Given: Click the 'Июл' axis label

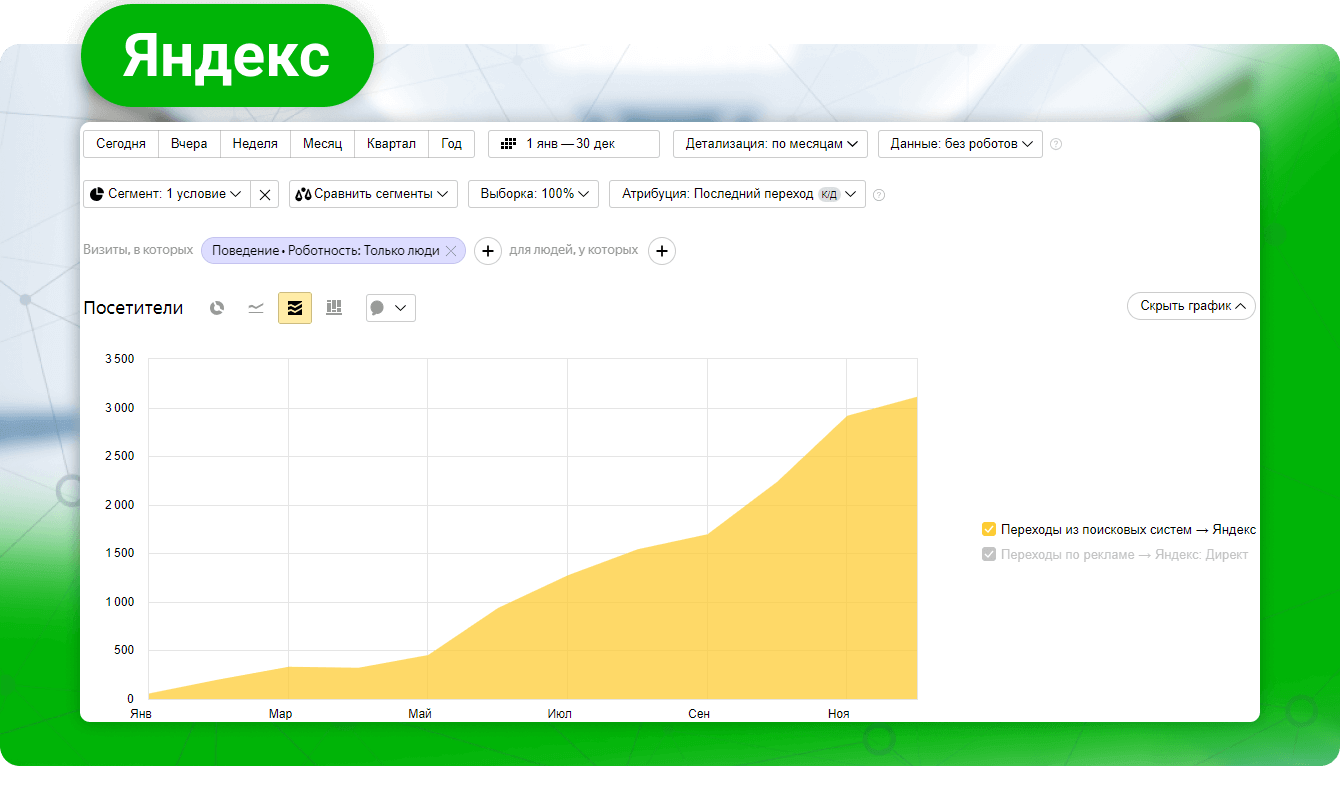Looking at the screenshot, I should click(x=560, y=714).
